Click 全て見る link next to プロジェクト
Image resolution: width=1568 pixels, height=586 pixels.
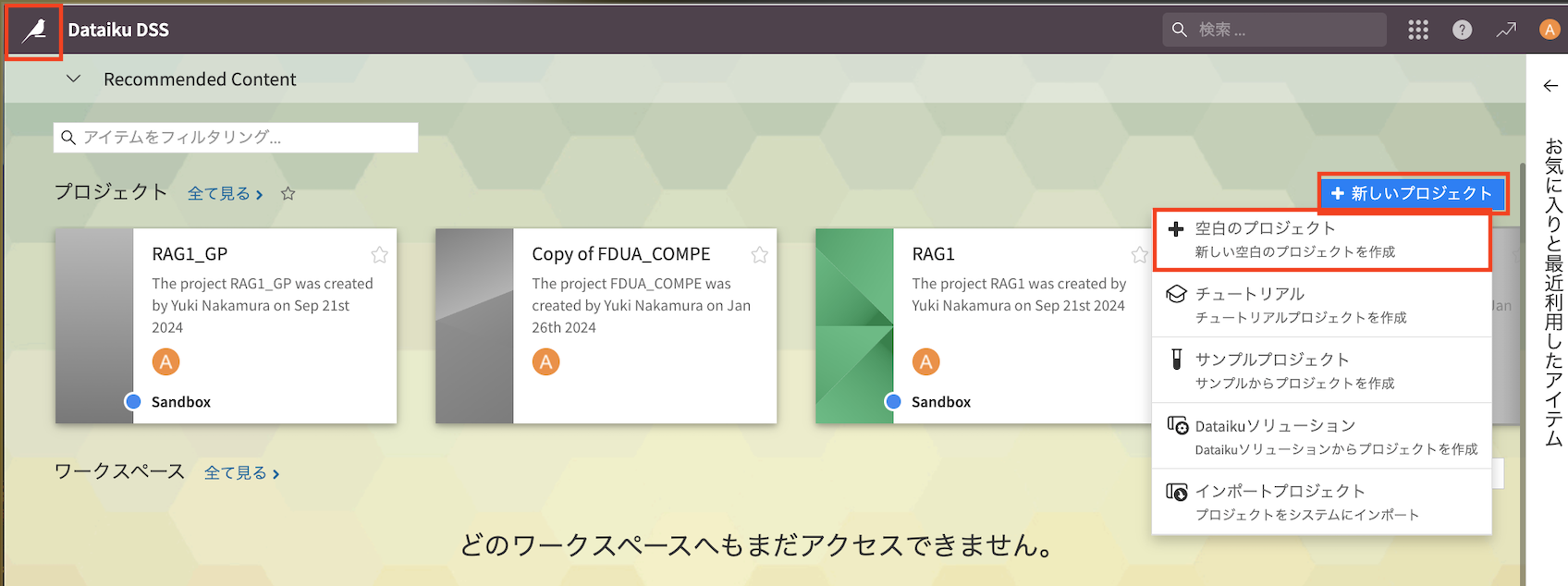click(226, 194)
